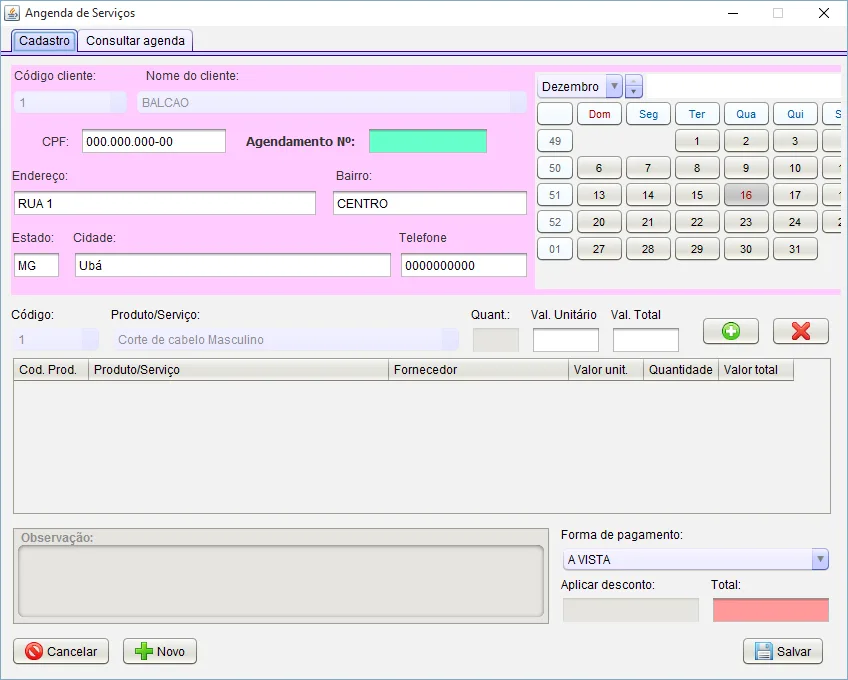Click week number 49 button
The image size is (848, 680).
click(x=555, y=141)
